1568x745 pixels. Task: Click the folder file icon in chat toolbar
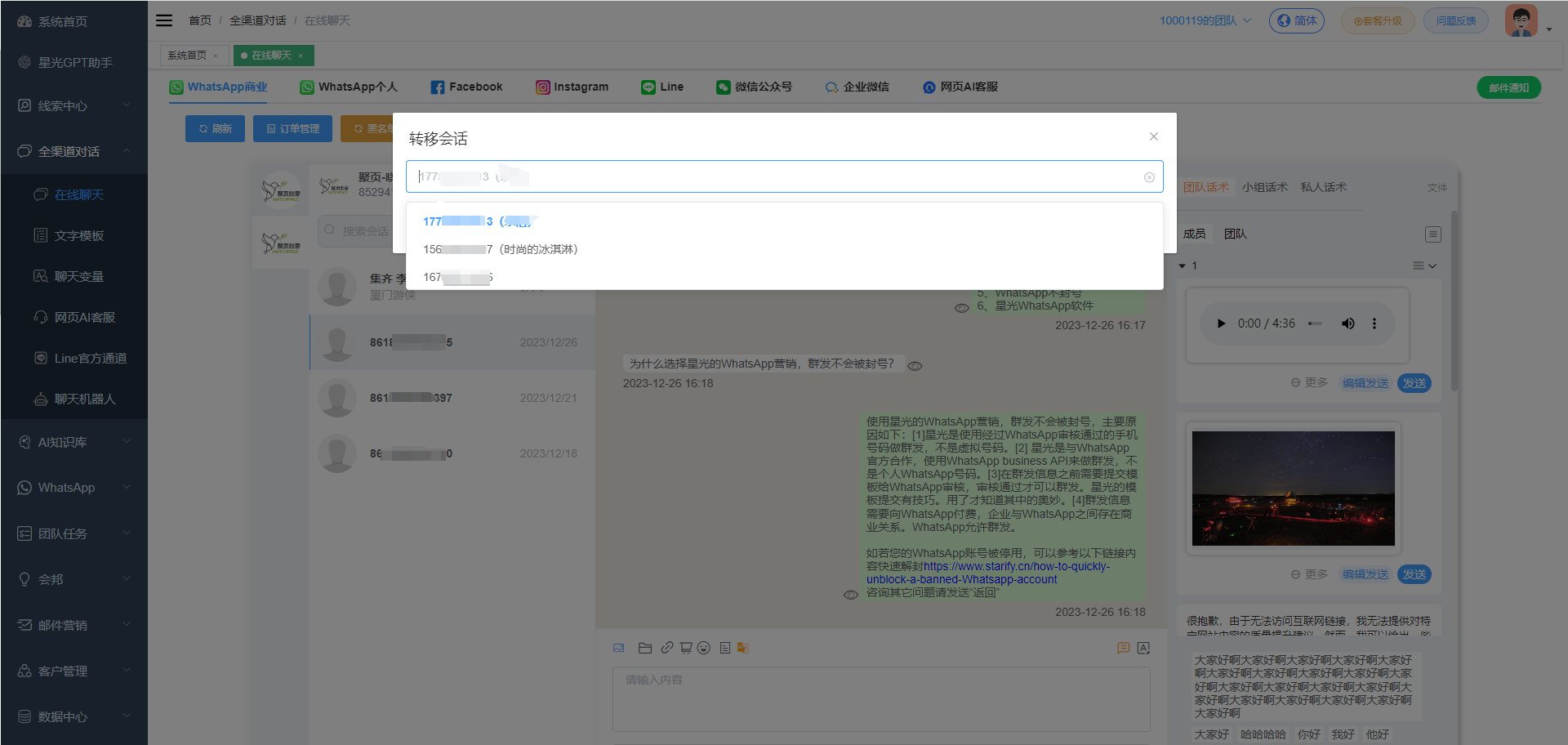coord(645,648)
